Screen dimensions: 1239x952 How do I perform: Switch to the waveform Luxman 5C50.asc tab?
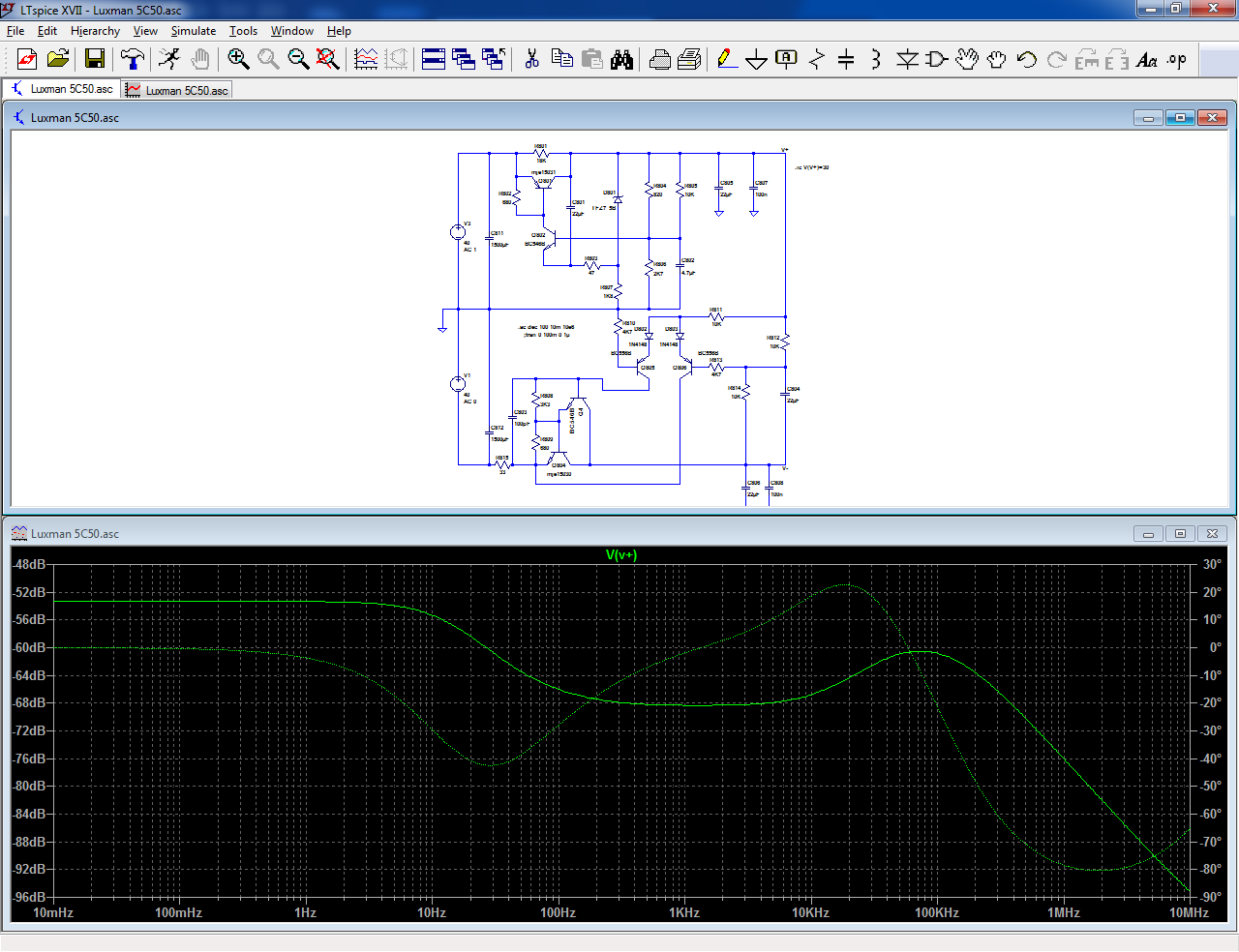point(176,90)
